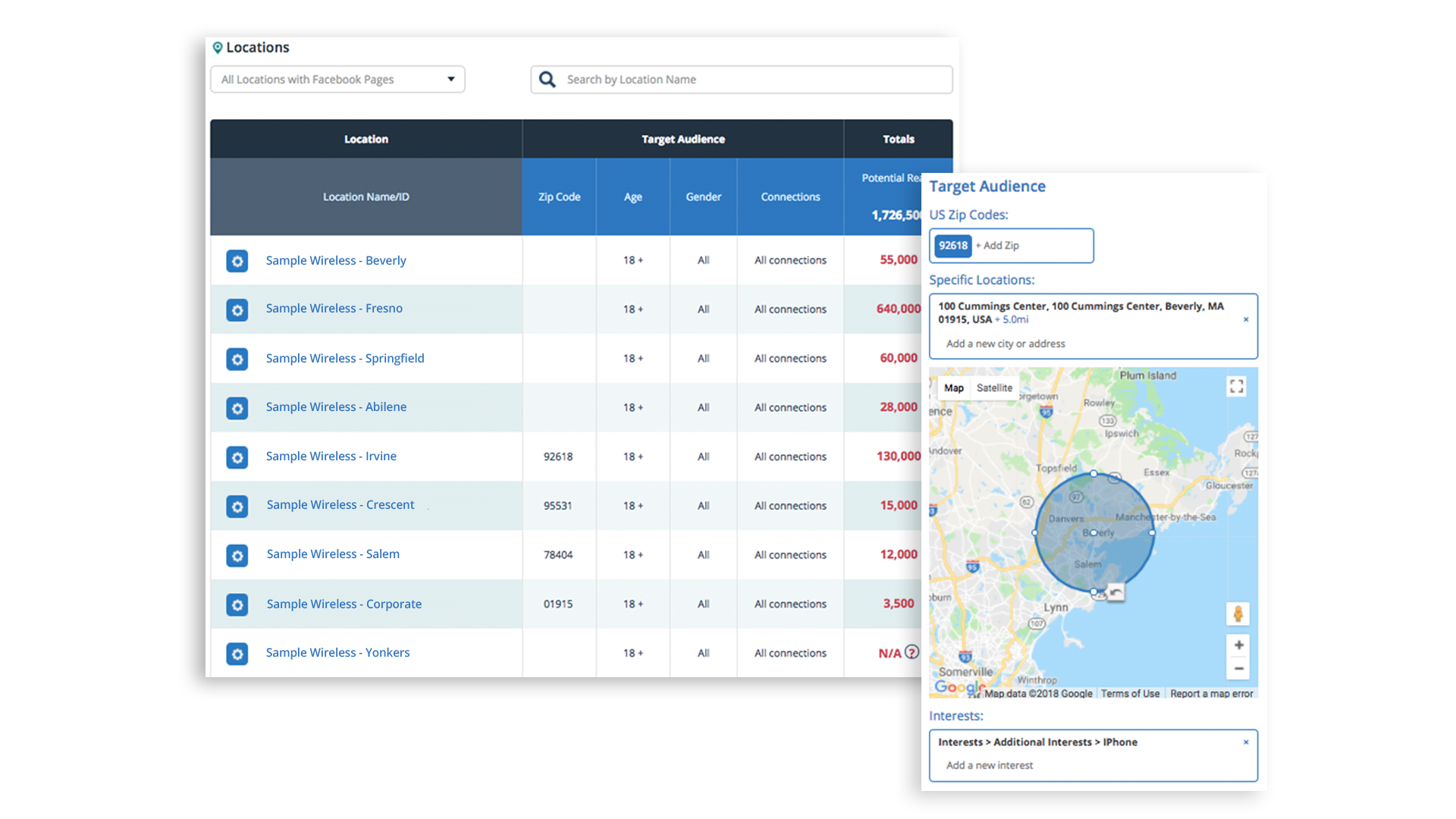The width and height of the screenshot is (1456, 819).
Task: Click Report a map error link
Action: [x=1211, y=693]
